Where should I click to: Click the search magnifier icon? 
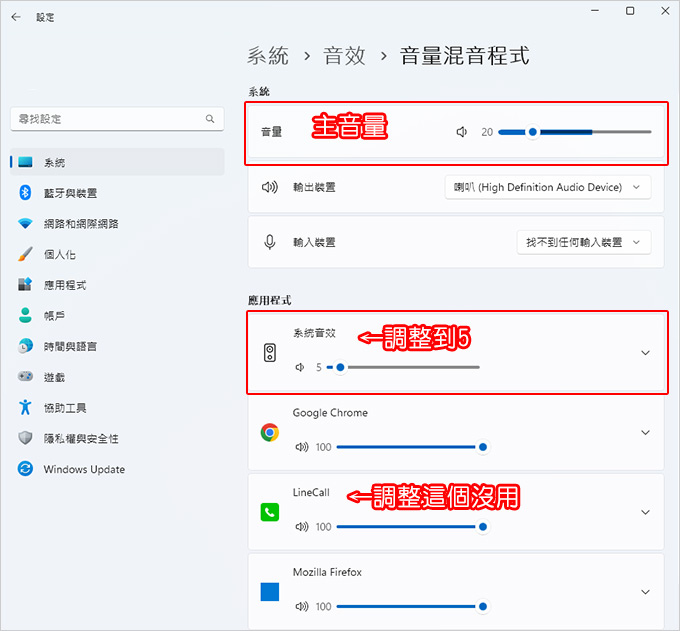pyautogui.click(x=210, y=119)
